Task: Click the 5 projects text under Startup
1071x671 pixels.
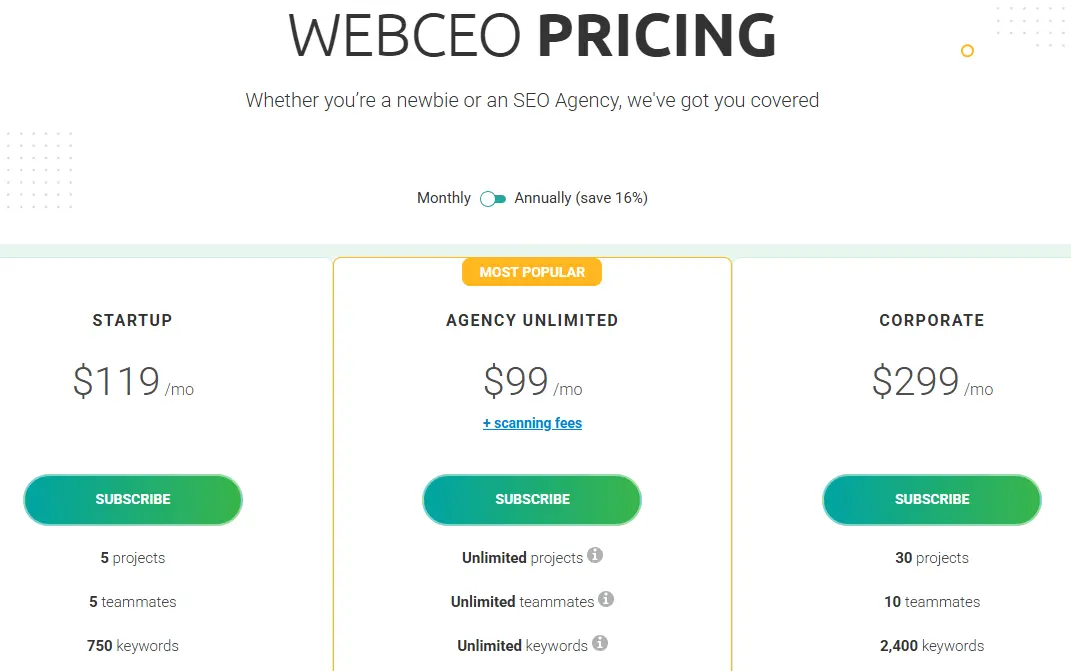Action: (x=132, y=558)
